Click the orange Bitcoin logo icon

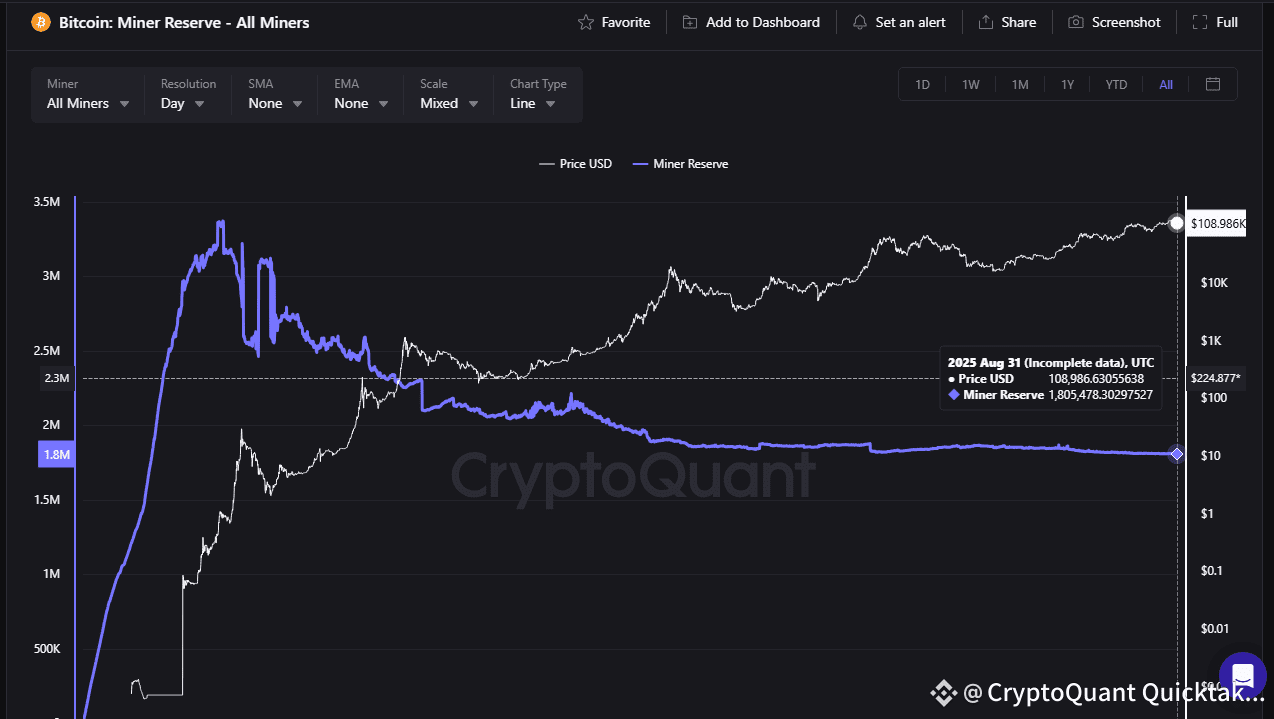40,22
